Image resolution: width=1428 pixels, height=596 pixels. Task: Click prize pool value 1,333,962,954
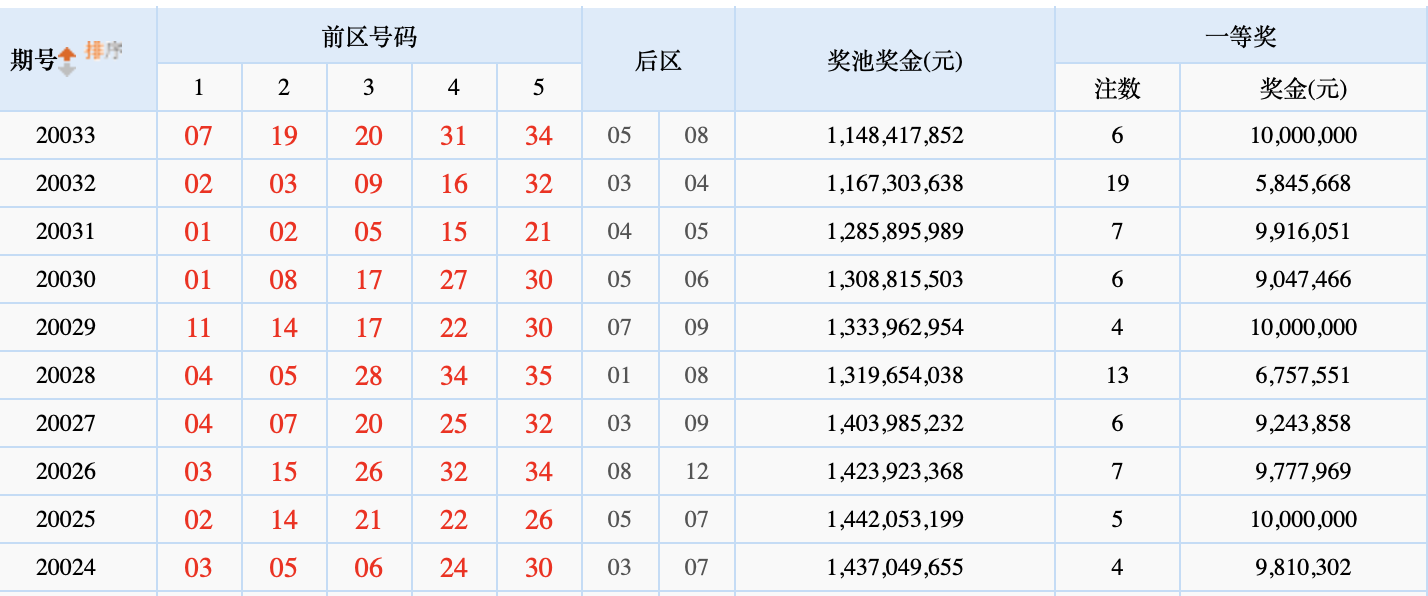895,327
